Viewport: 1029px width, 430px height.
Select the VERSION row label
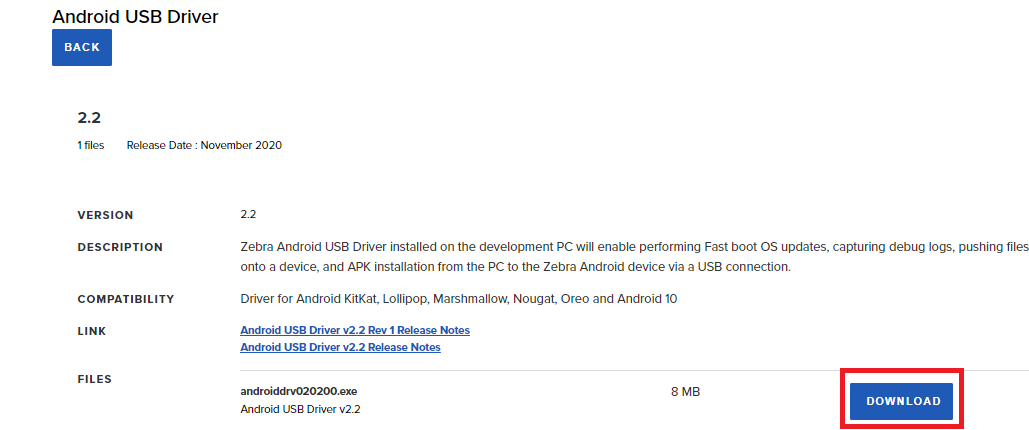coord(105,215)
